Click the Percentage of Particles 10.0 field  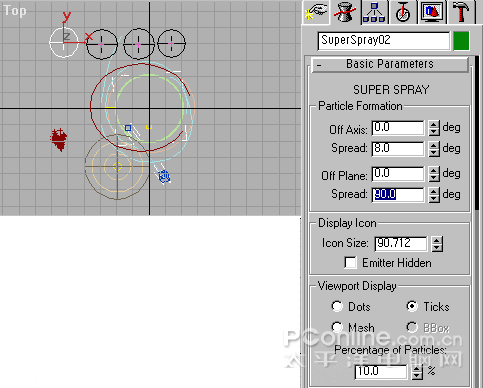tap(381, 372)
